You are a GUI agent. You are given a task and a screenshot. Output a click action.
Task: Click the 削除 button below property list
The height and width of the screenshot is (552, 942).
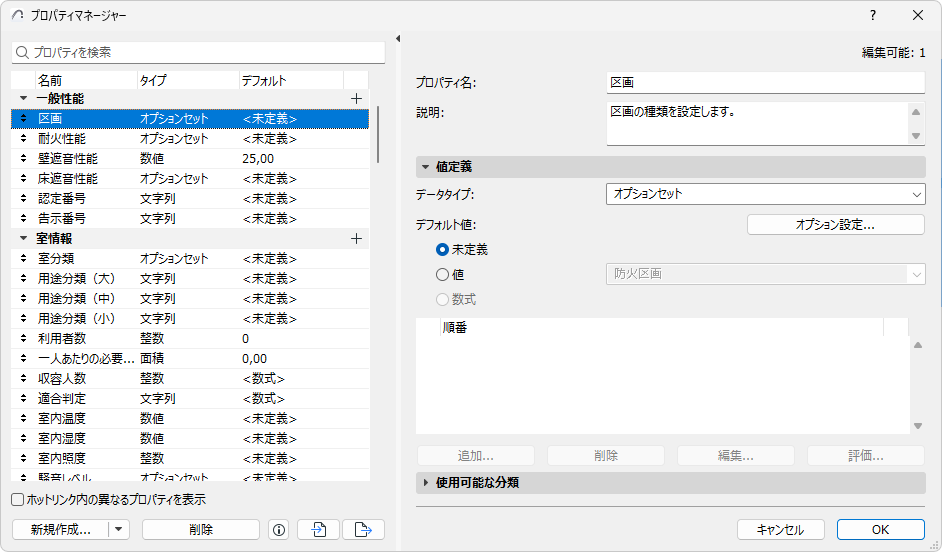tap(201, 530)
